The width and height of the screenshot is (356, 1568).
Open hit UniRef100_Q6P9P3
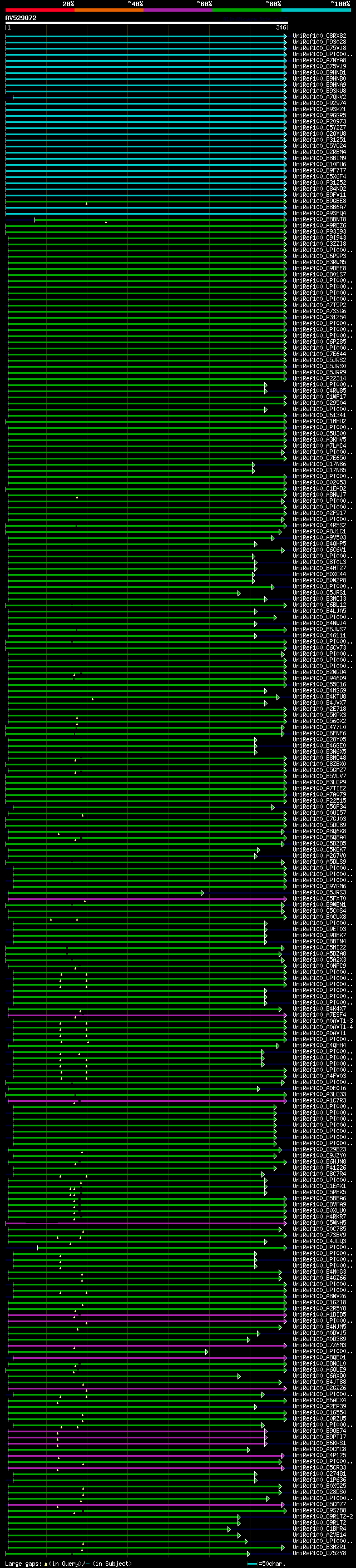coord(319,256)
